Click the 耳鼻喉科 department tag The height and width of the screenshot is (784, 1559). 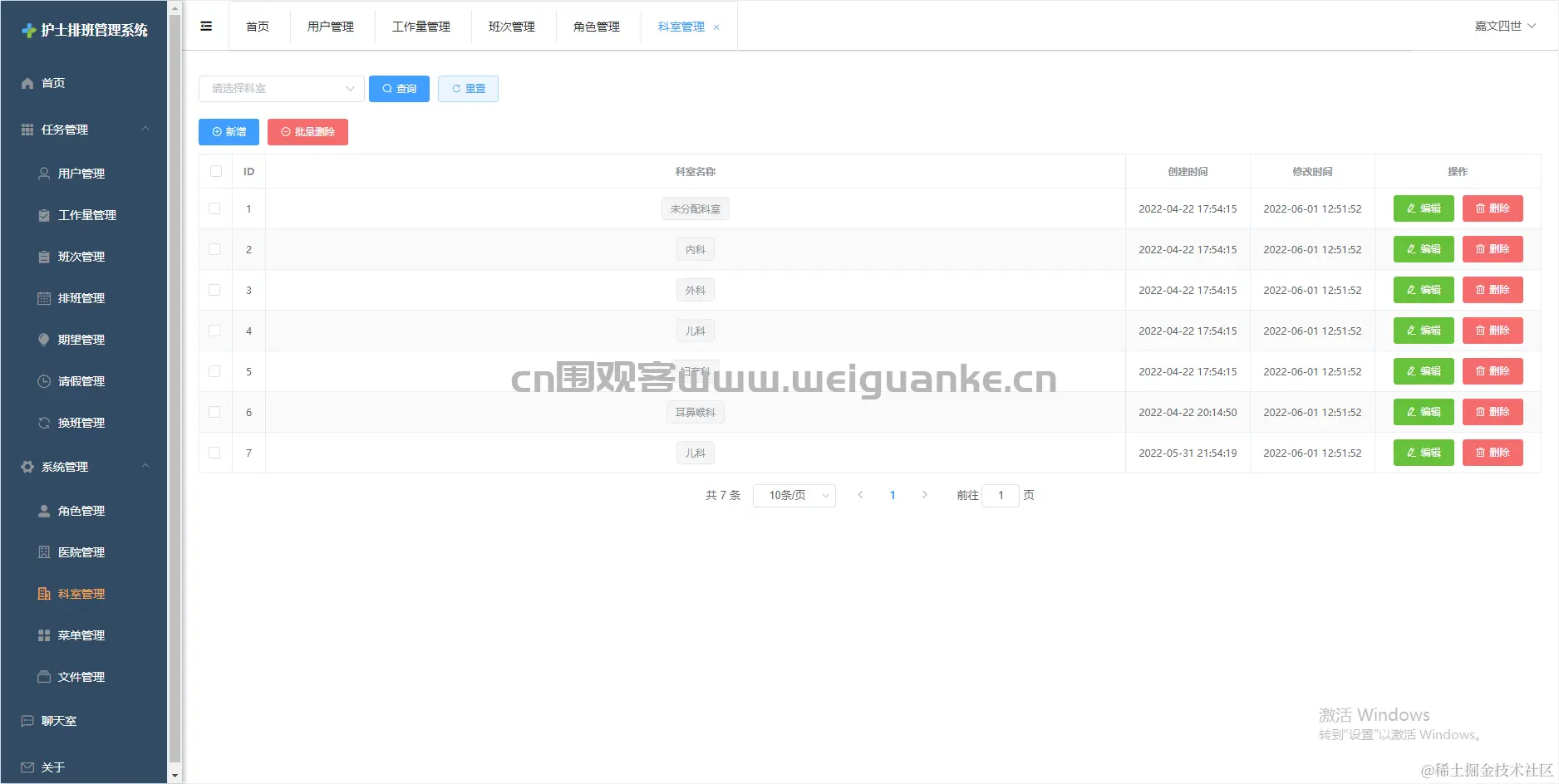point(696,412)
